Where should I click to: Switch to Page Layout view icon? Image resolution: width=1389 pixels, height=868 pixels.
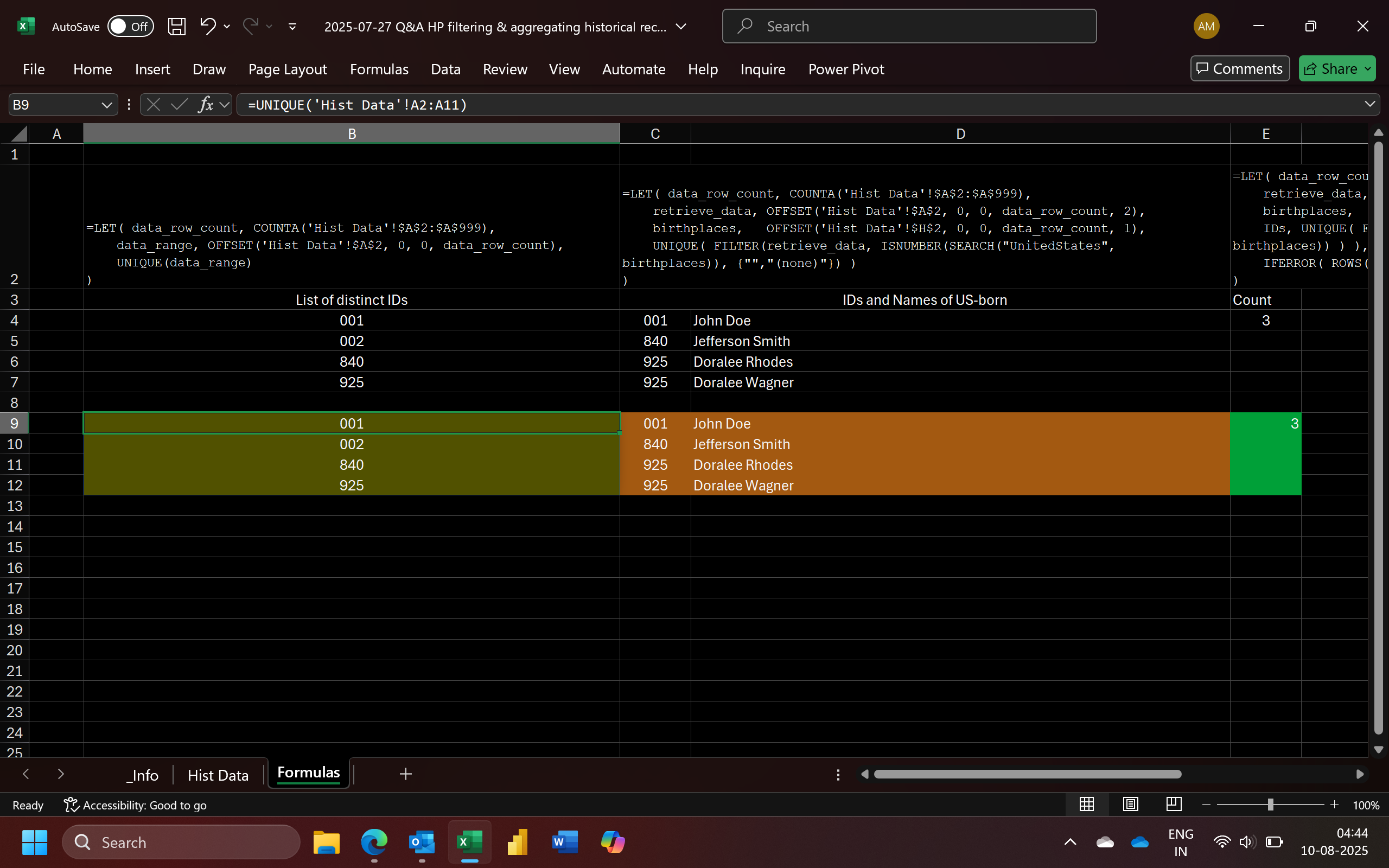click(x=1130, y=805)
